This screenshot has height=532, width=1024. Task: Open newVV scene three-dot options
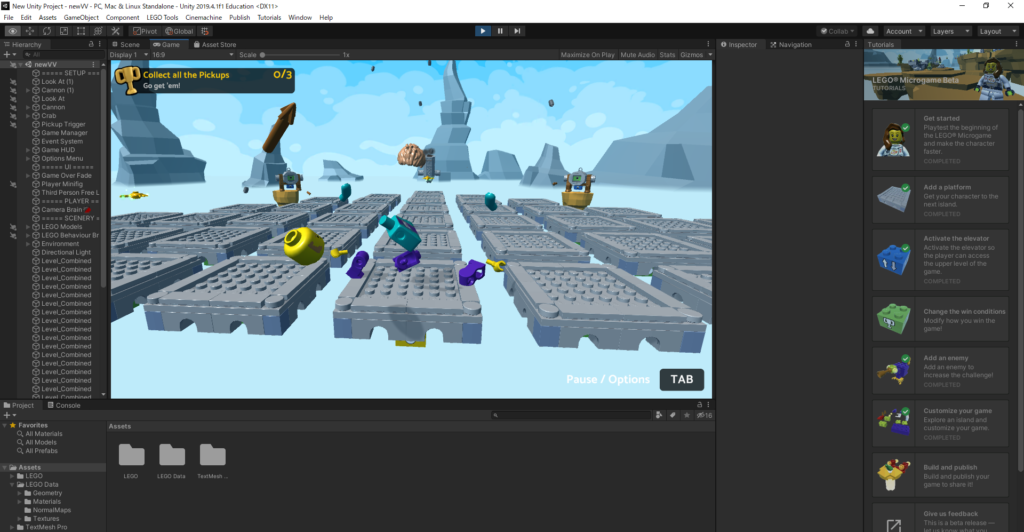coord(94,65)
